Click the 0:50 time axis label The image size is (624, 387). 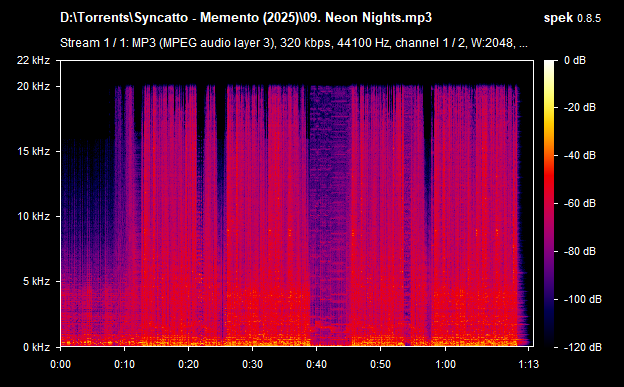pyautogui.click(x=381, y=364)
